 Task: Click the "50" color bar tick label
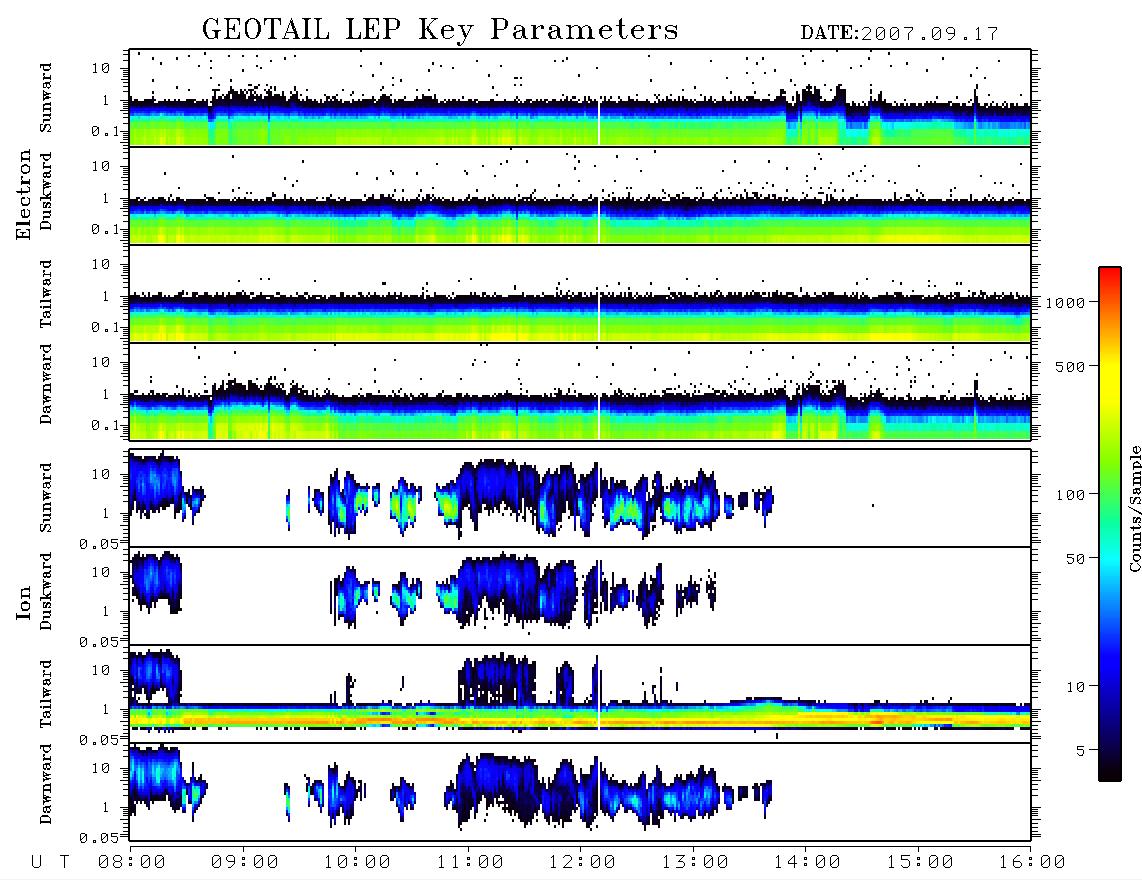pos(1074,559)
